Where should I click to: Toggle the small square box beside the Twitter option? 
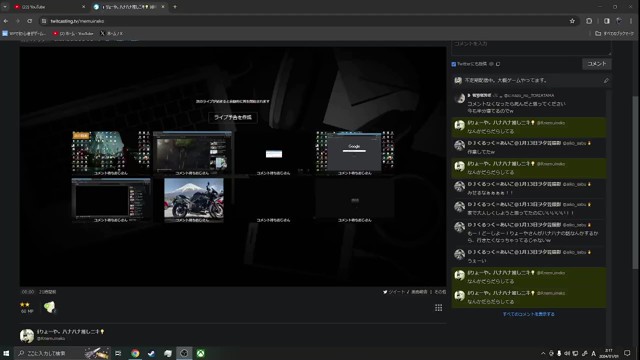click(x=498, y=64)
